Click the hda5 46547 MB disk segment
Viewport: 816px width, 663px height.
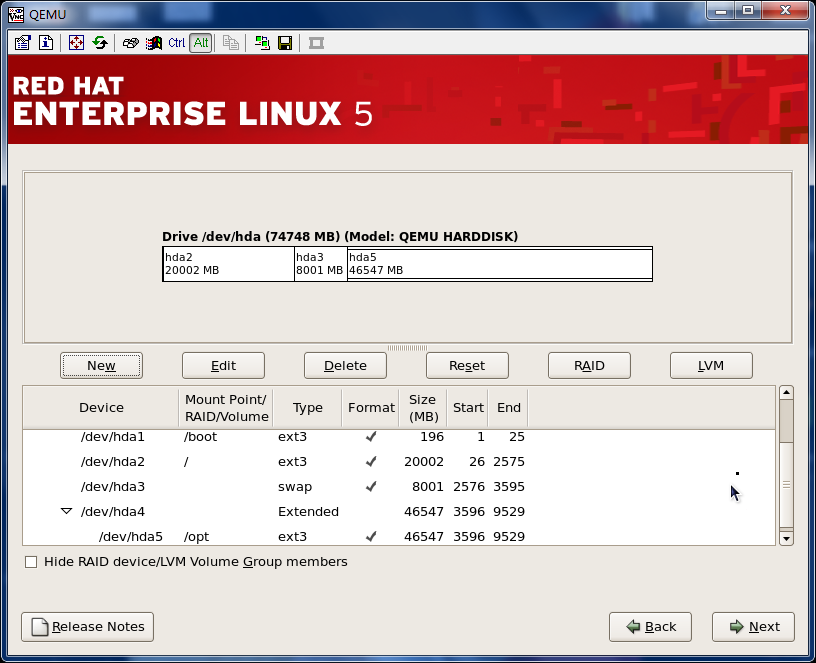500,264
